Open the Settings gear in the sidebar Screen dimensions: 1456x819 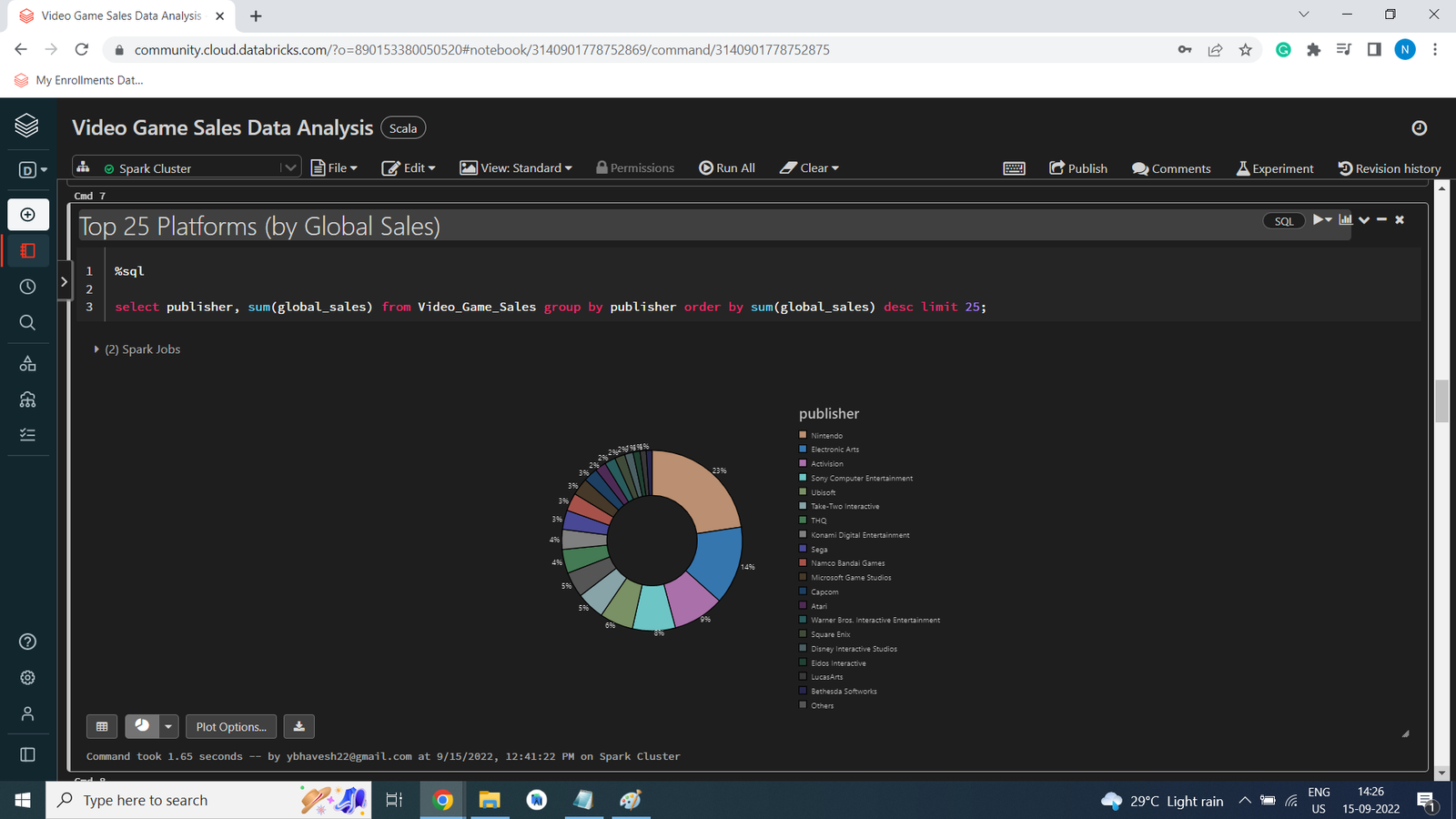click(27, 677)
